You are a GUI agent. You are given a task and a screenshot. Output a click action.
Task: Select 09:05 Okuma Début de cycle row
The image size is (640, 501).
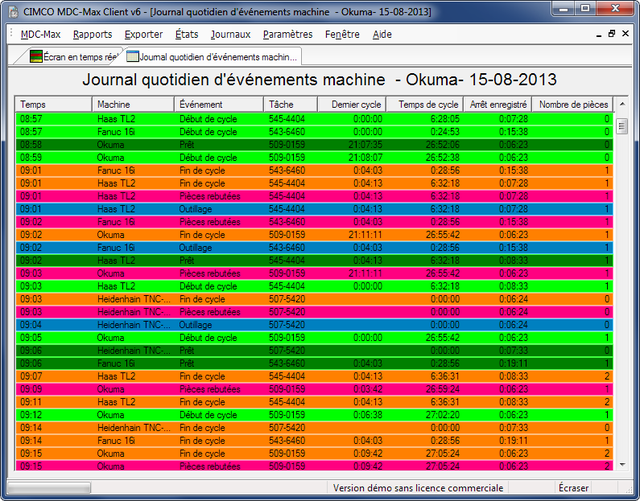[314, 338]
